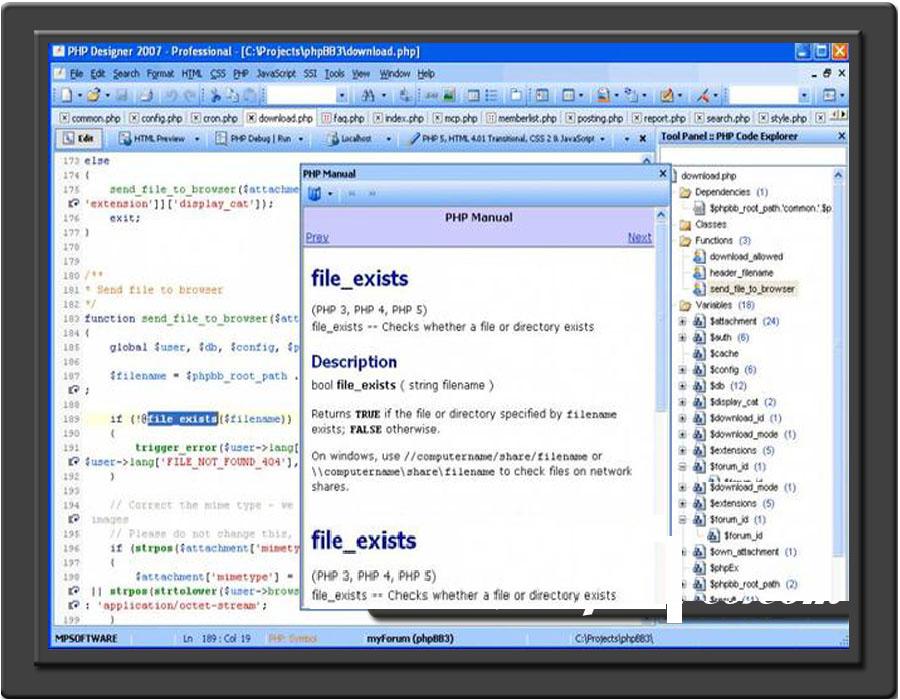Close the common.php tab with its x
The image size is (900, 700).
point(64,118)
